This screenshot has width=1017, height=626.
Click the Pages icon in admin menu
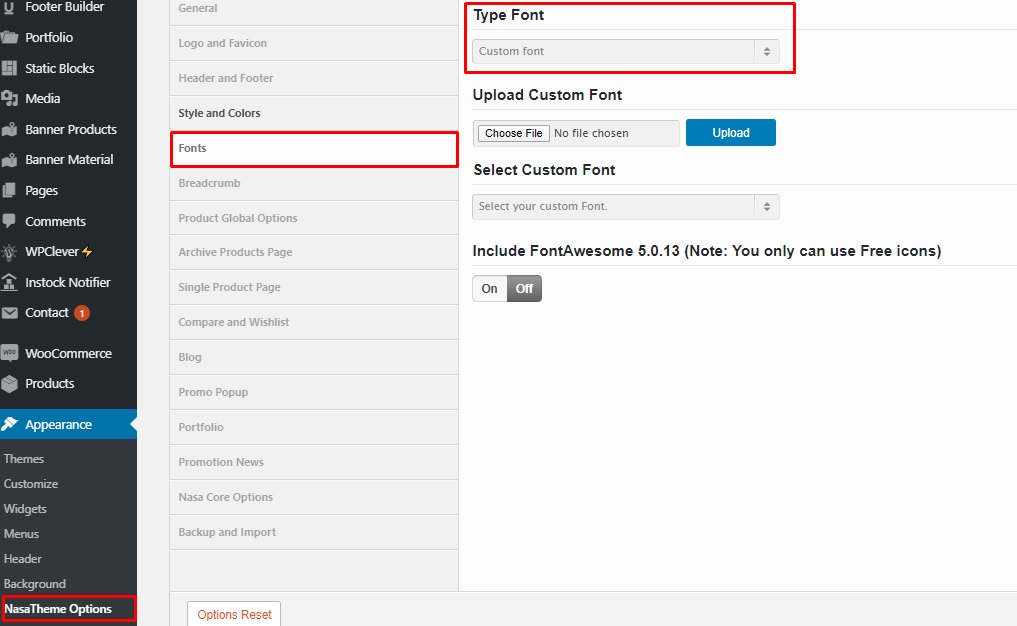coord(10,191)
